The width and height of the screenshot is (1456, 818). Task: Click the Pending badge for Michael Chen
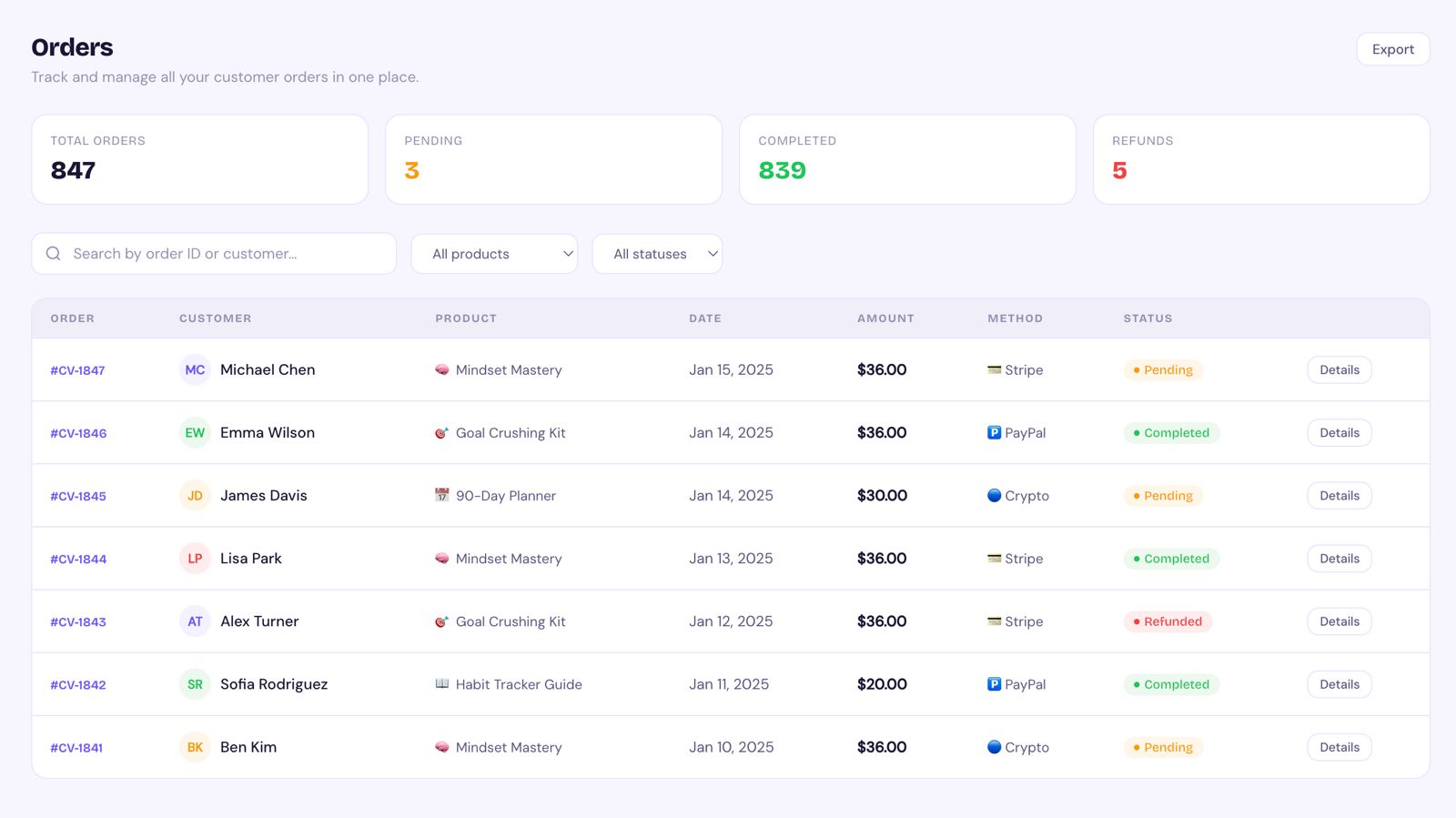tap(1163, 370)
